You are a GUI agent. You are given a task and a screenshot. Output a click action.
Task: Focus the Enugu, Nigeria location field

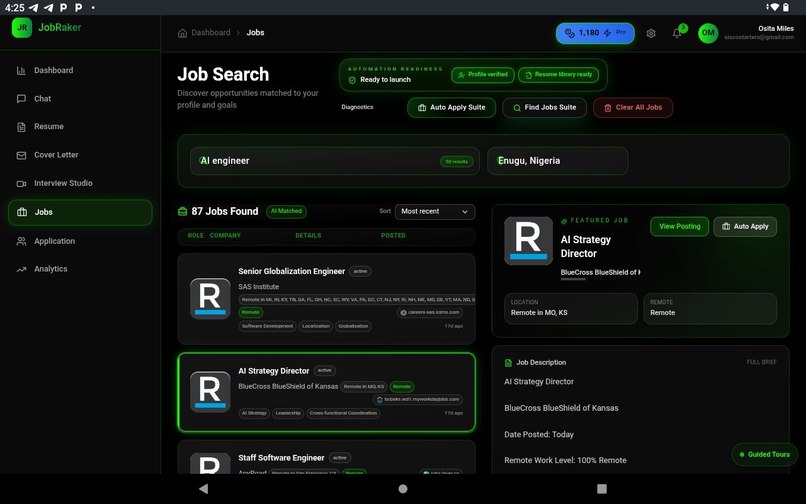557,161
